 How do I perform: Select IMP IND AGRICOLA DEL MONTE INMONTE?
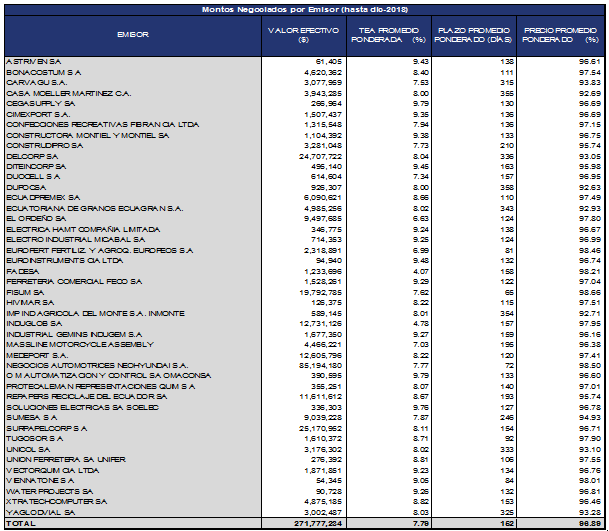[96, 313]
